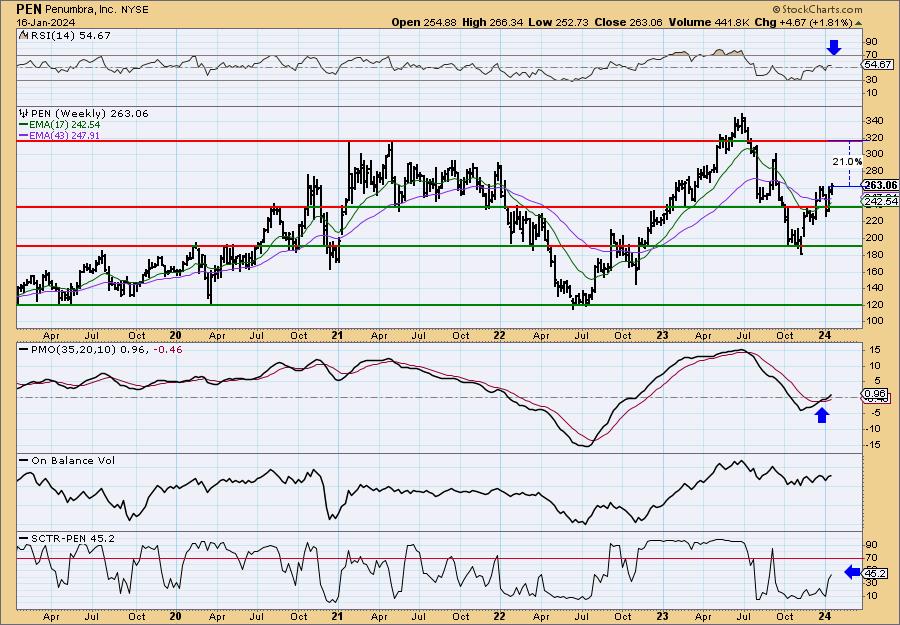Click the On Balance Vol label
Screen dimensions: 900x625
click(x=73, y=460)
